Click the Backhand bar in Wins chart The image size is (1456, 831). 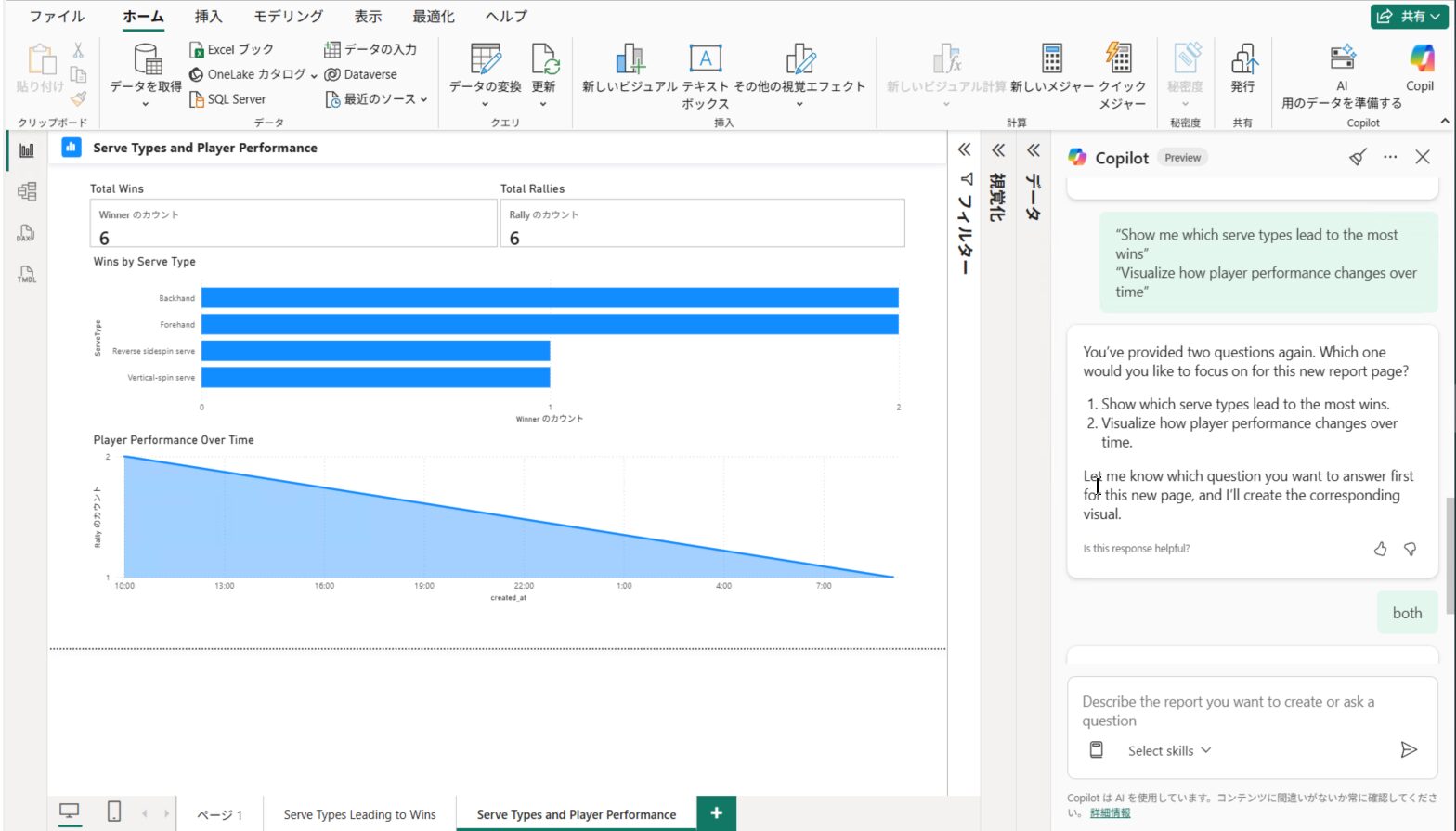coord(549,298)
